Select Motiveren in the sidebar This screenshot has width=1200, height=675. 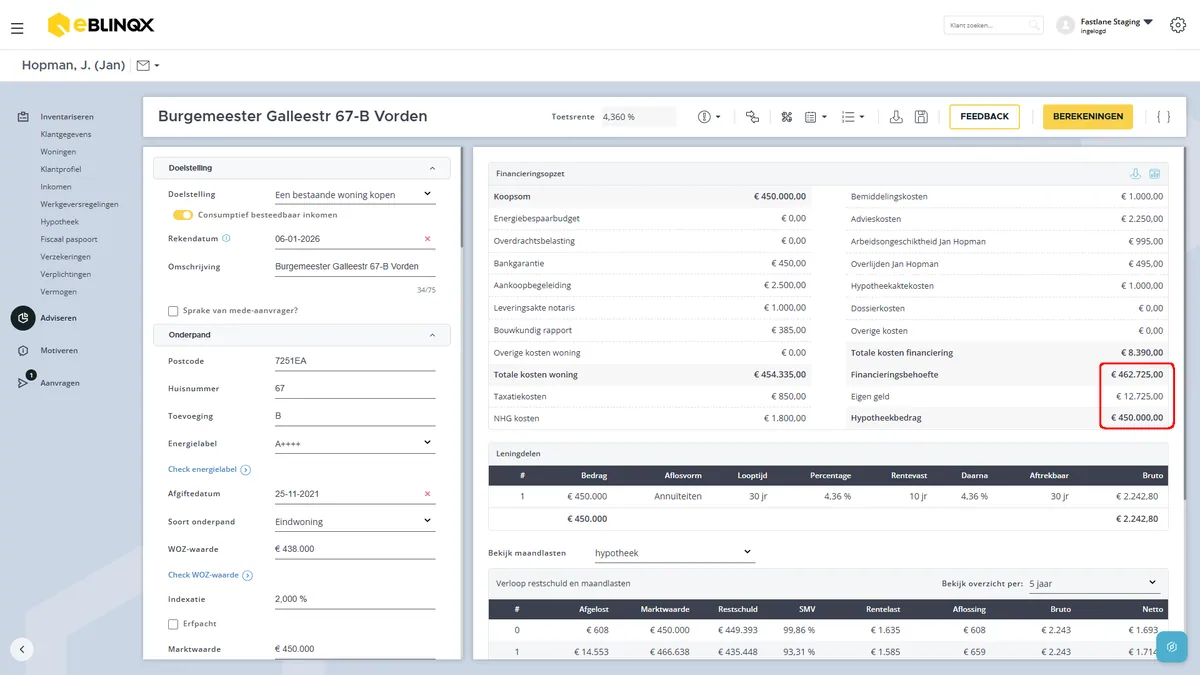coord(59,351)
